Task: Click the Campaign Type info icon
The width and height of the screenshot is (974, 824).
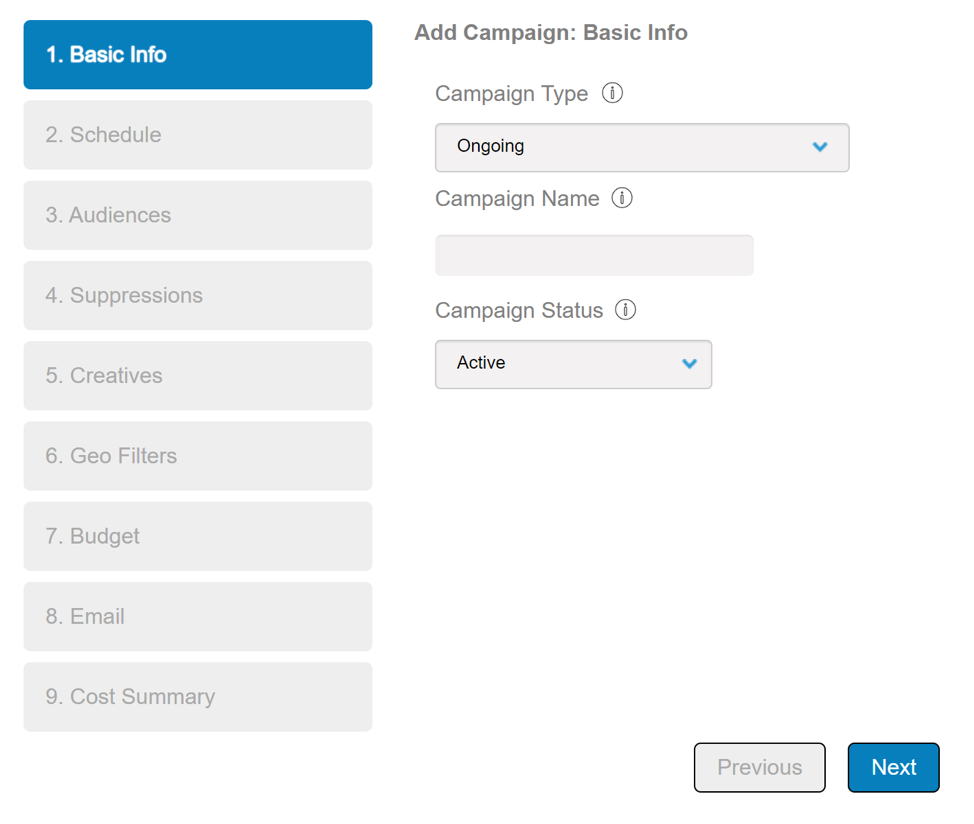Action: pyautogui.click(x=613, y=92)
